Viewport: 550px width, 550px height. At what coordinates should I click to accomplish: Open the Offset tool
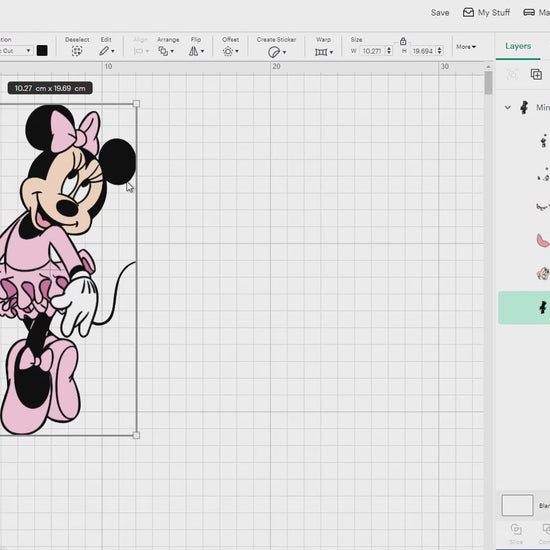pyautogui.click(x=230, y=51)
